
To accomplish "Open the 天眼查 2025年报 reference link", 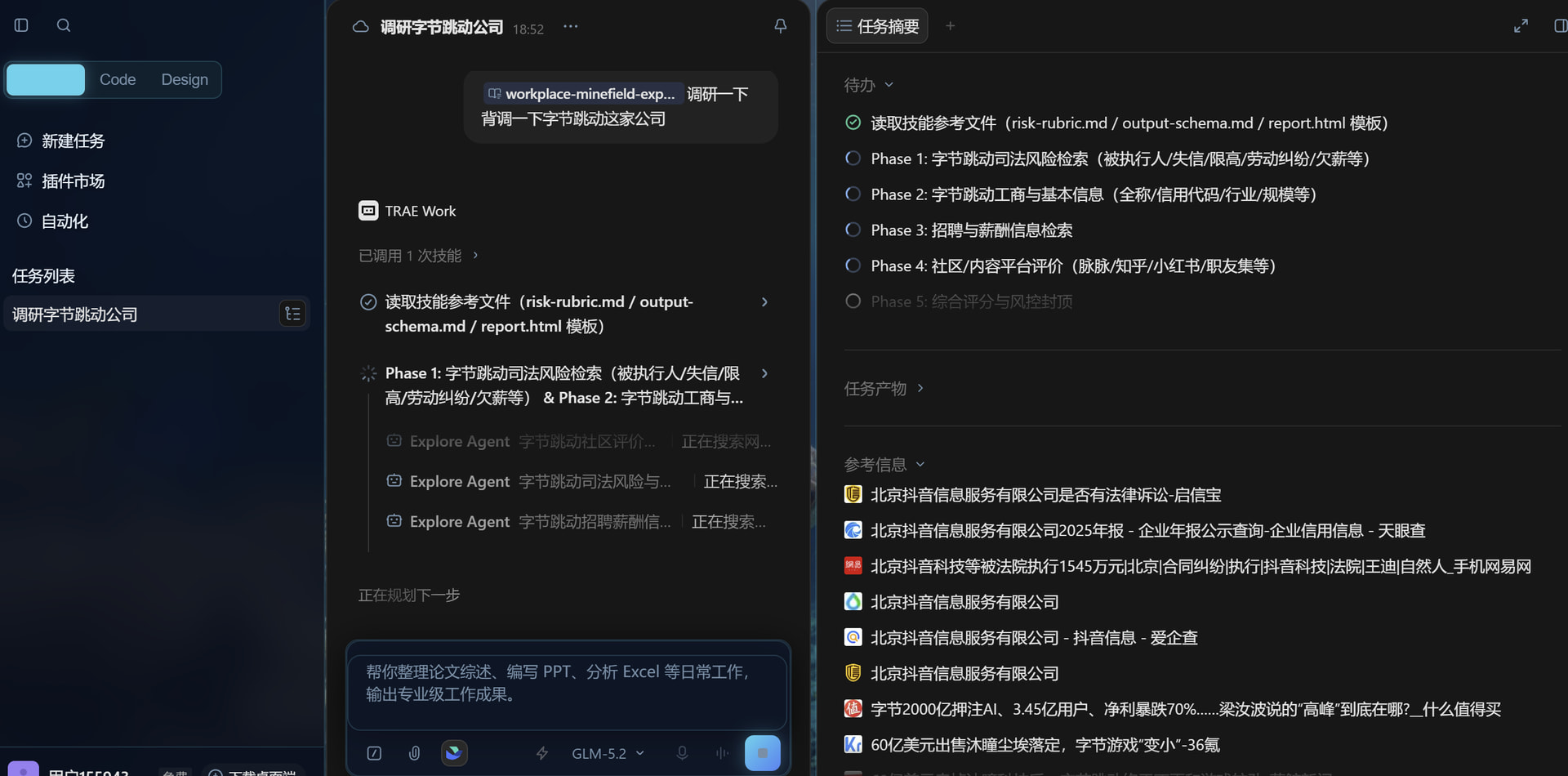I will point(1135,531).
